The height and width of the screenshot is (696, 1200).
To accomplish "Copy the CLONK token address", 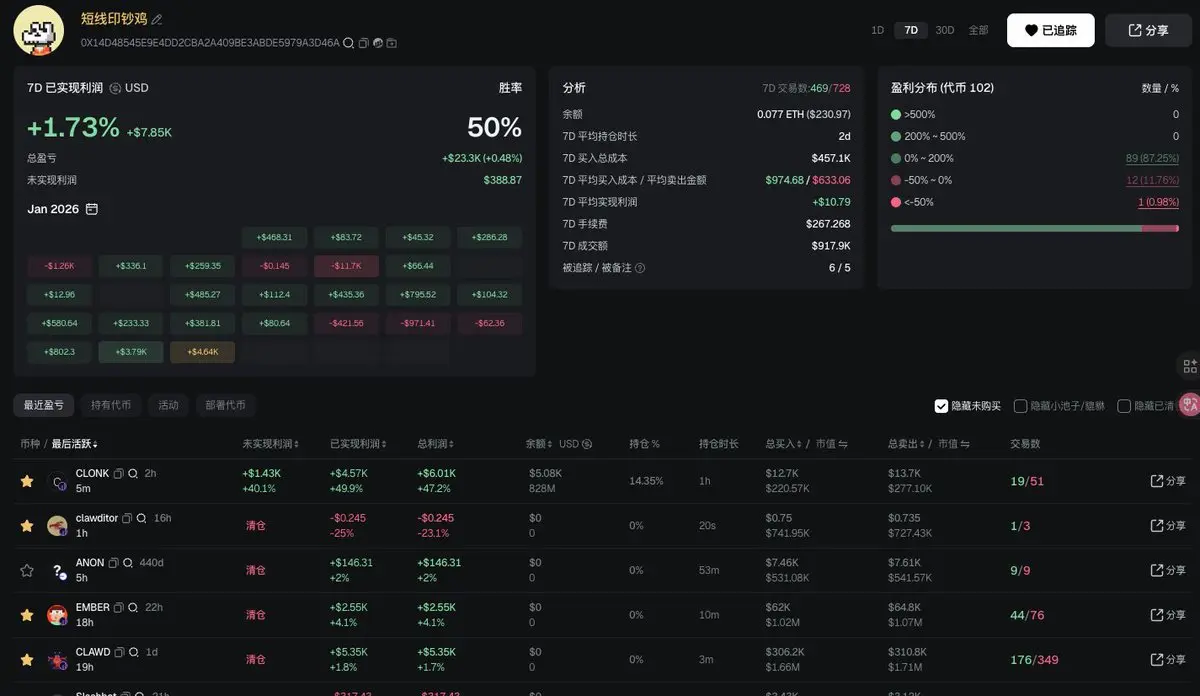I will pyautogui.click(x=119, y=473).
